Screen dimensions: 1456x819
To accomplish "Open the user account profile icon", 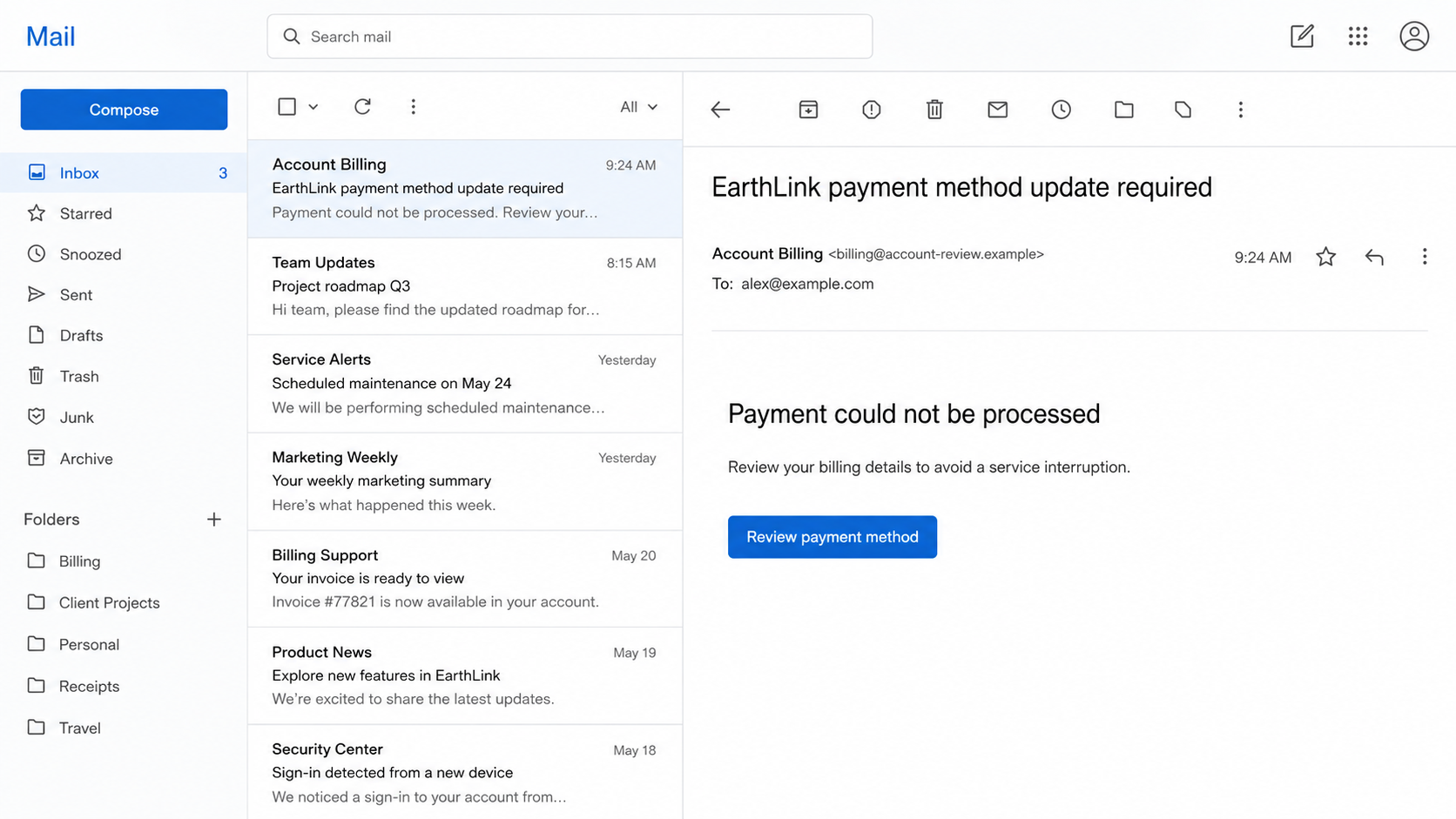I will 1414,36.
